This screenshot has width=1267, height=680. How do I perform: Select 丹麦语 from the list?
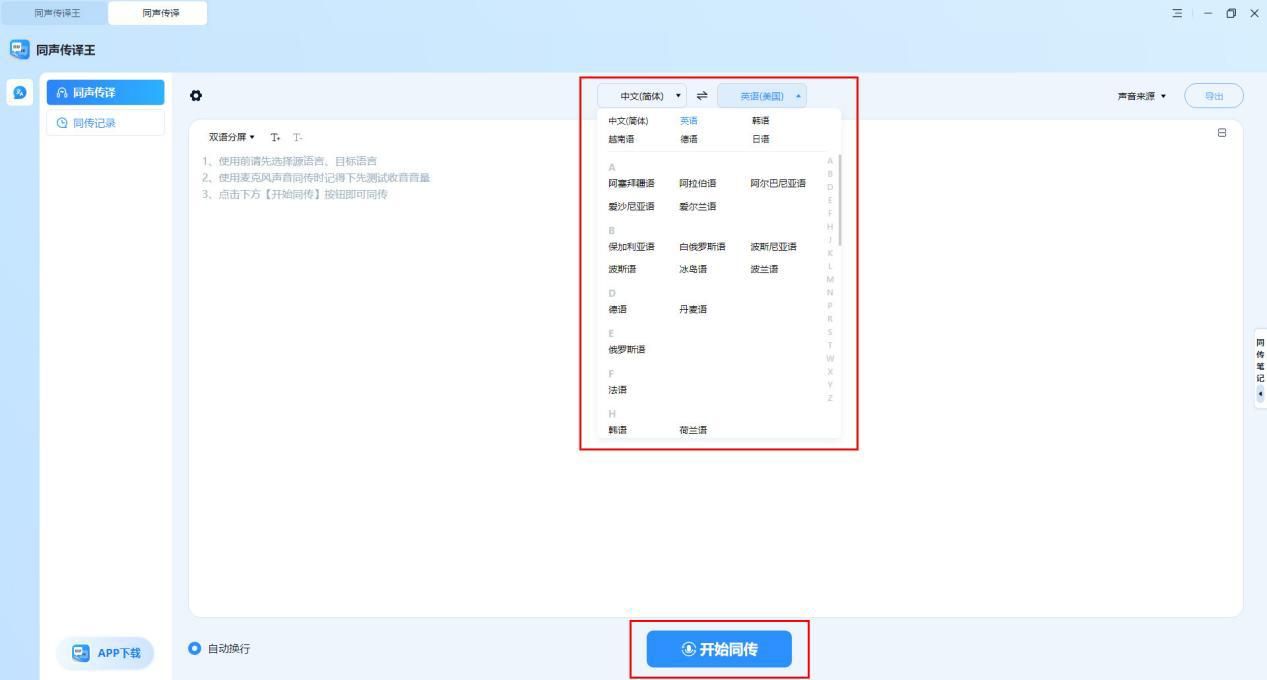693,309
